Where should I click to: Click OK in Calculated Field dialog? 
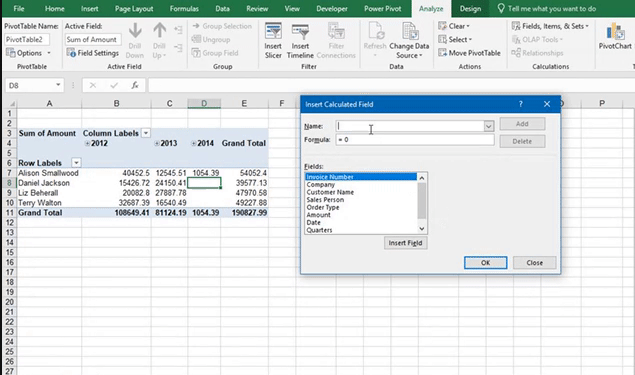click(x=486, y=263)
